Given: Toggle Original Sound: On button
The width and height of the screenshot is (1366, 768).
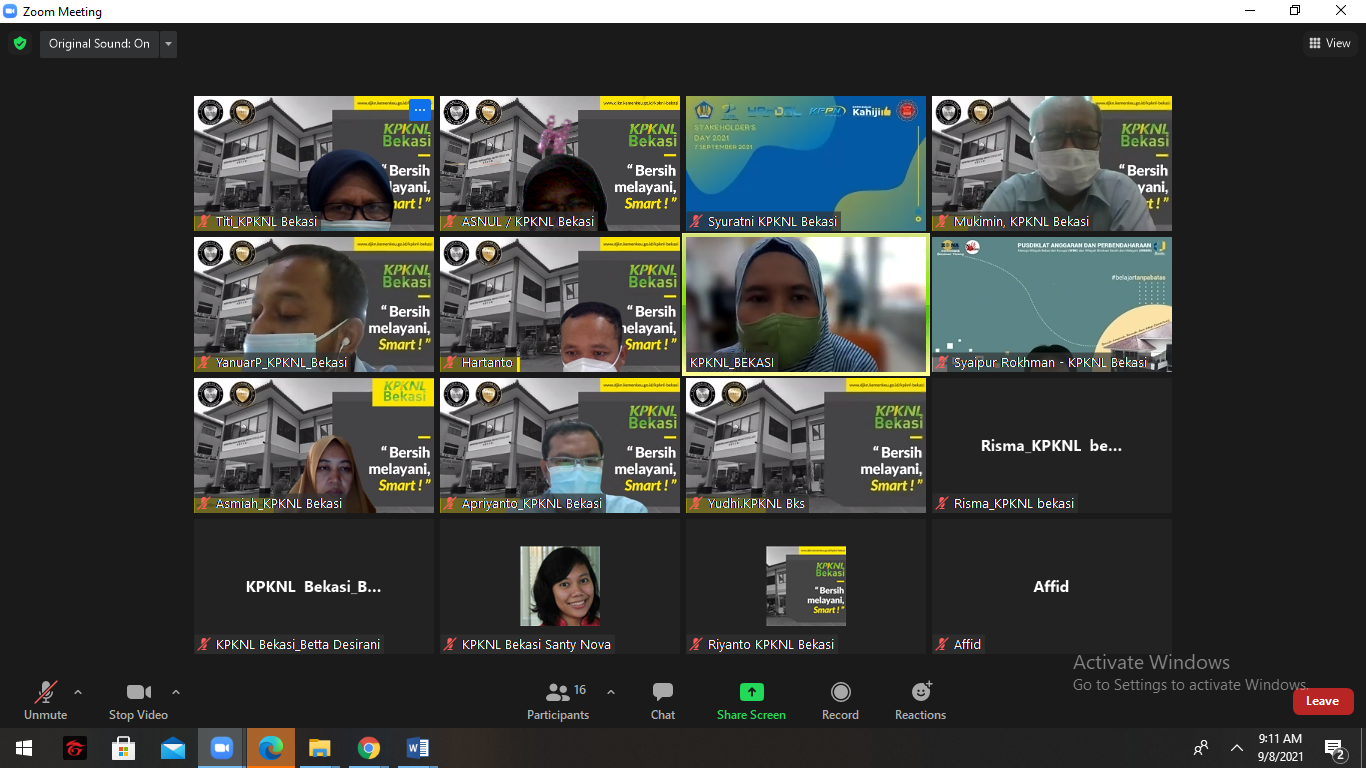Looking at the screenshot, I should point(99,44).
